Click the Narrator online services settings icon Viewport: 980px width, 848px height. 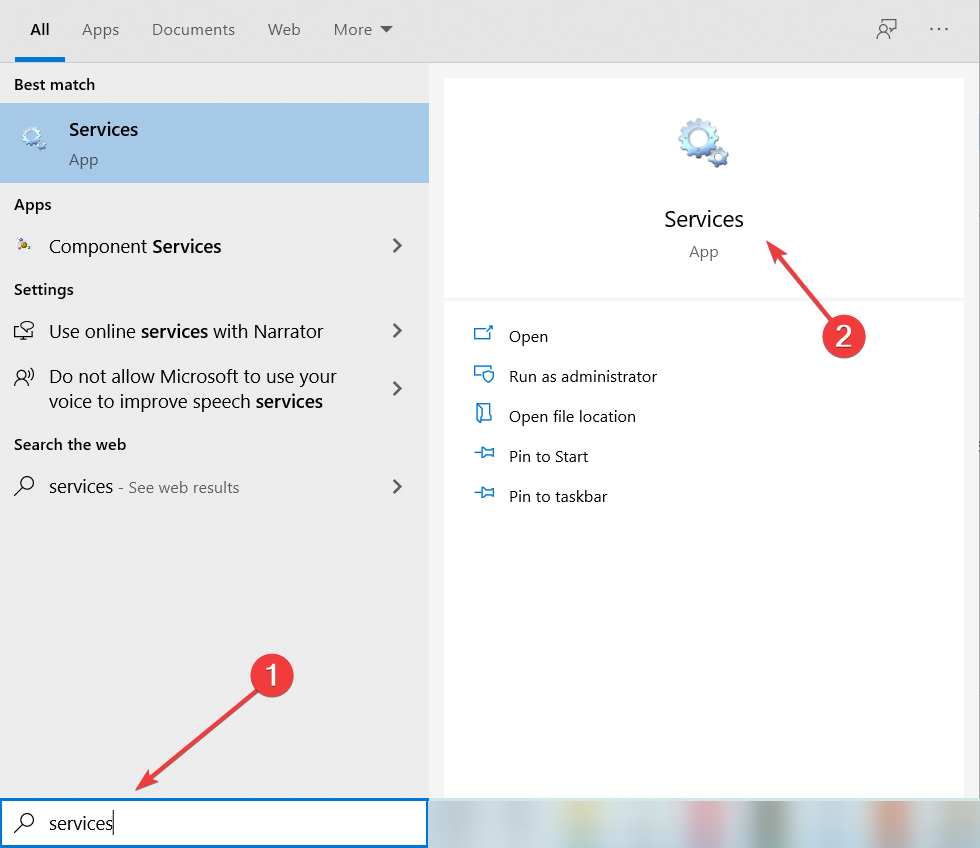tap(24, 331)
